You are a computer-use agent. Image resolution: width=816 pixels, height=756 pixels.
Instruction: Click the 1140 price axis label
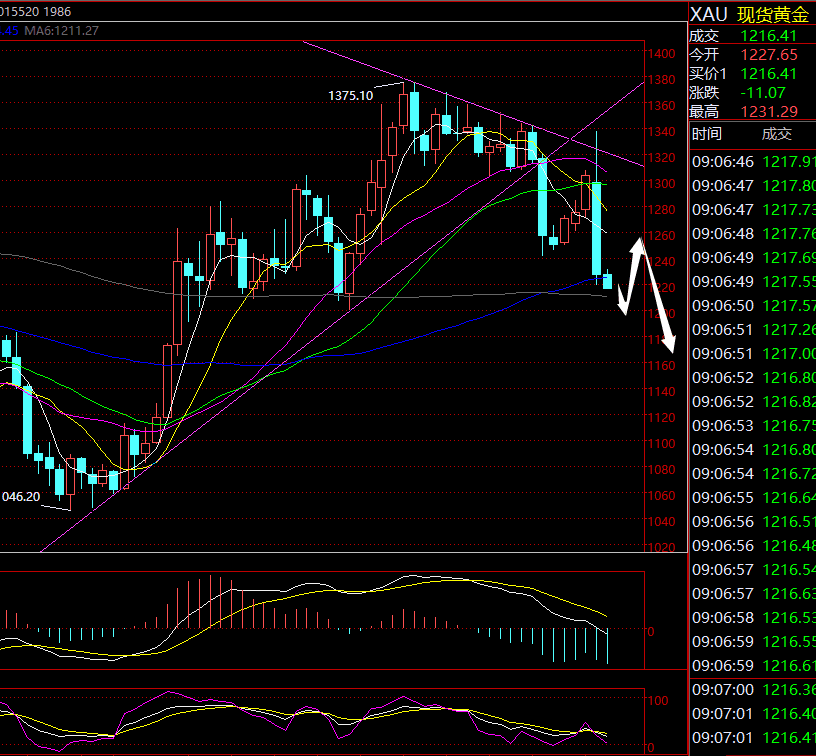[x=661, y=392]
